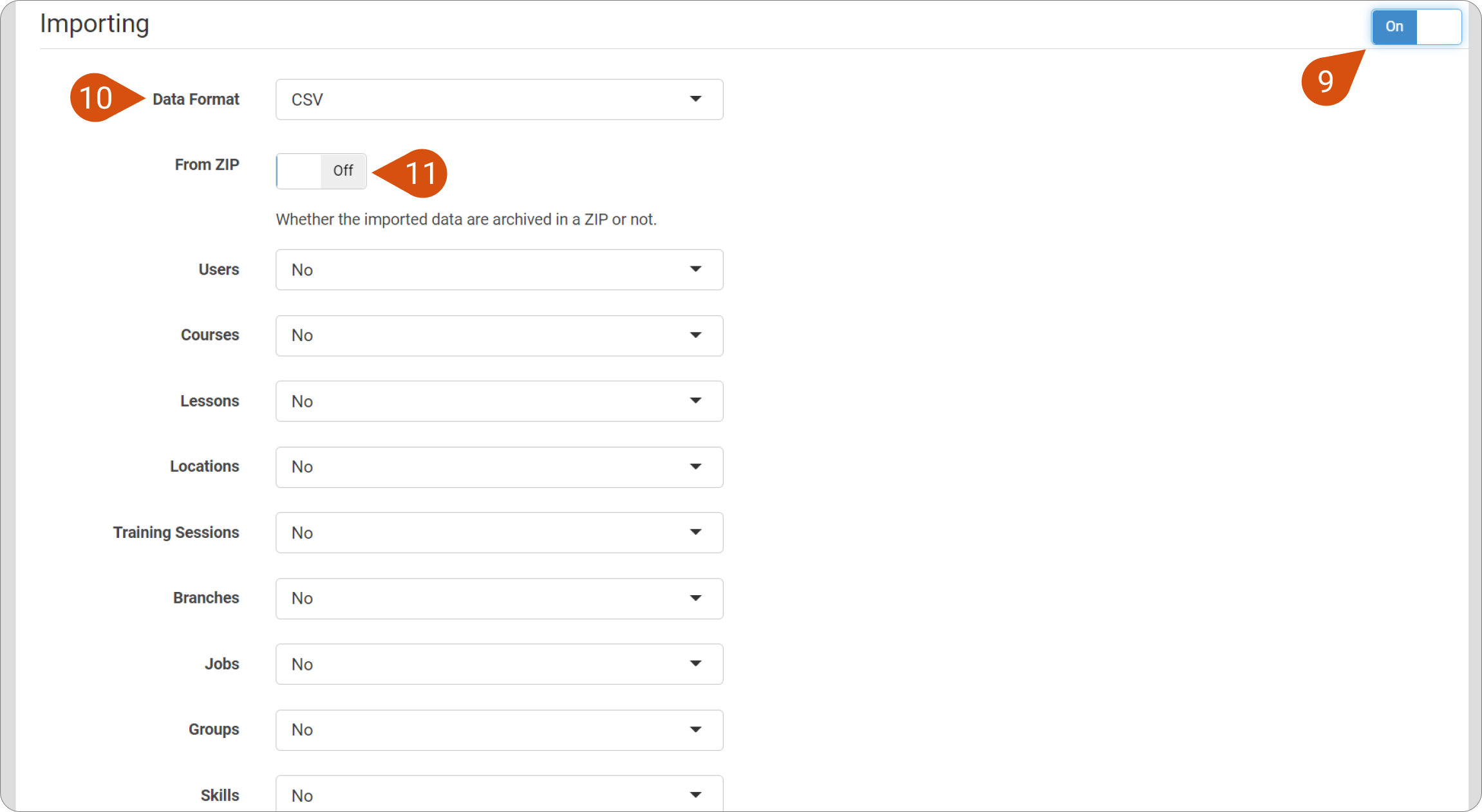Open the Data Format CSV dropdown
Viewport: 1482px width, 812px height.
(x=499, y=100)
